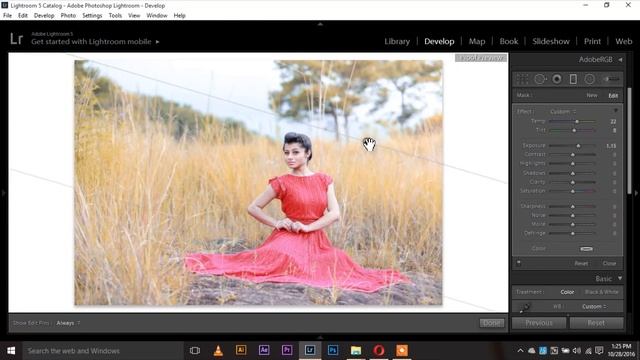The width and height of the screenshot is (640, 360).
Task: Open the Action Center notifications icon
Action: (599, 351)
